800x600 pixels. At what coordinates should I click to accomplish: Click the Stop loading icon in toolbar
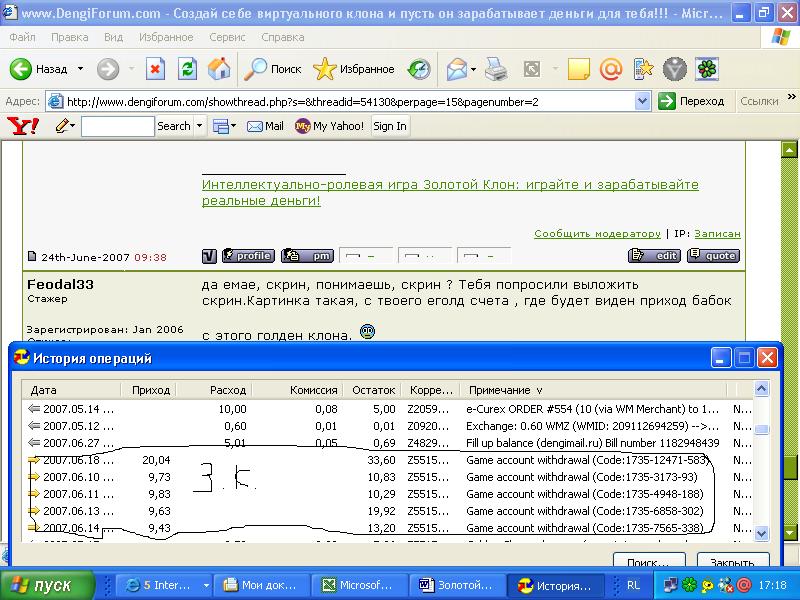tap(155, 69)
